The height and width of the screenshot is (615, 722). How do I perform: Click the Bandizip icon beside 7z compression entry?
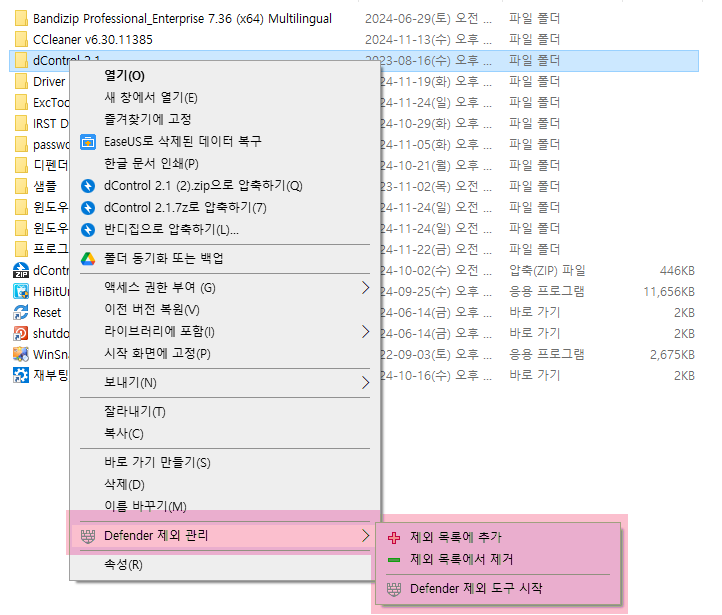(88, 208)
